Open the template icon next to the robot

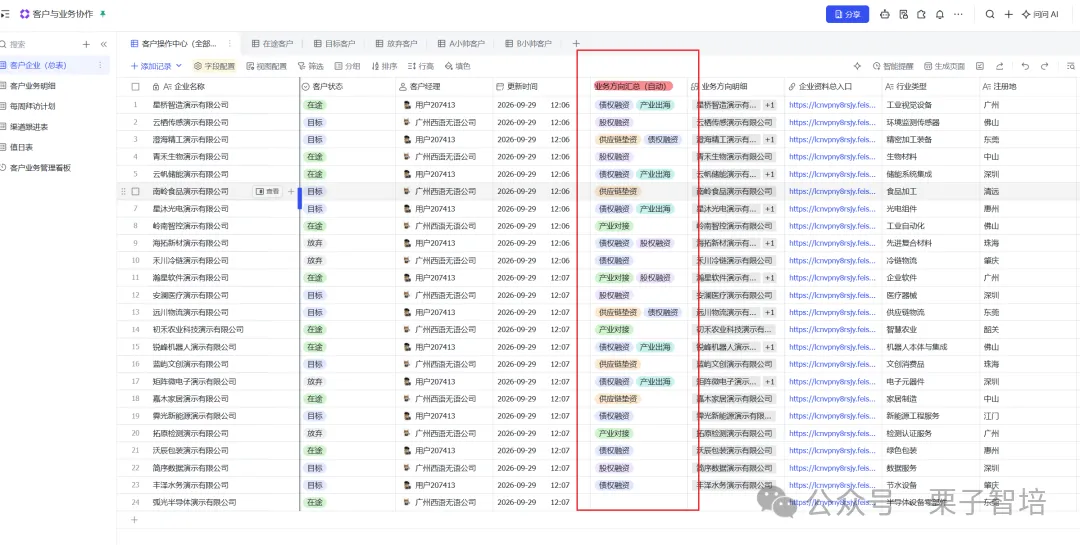pyautogui.click(x=904, y=14)
